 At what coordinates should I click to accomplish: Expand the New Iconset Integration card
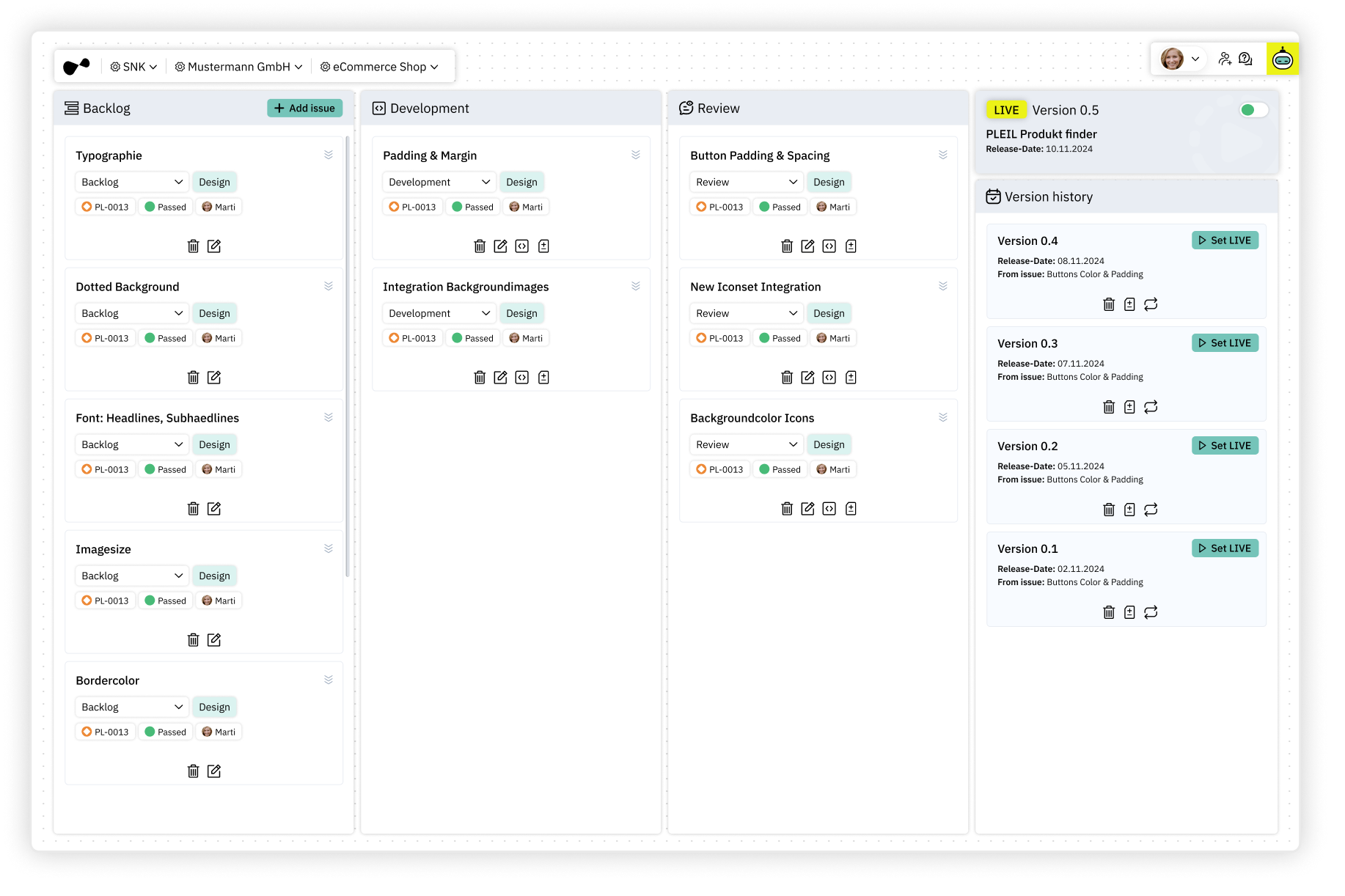point(943,286)
